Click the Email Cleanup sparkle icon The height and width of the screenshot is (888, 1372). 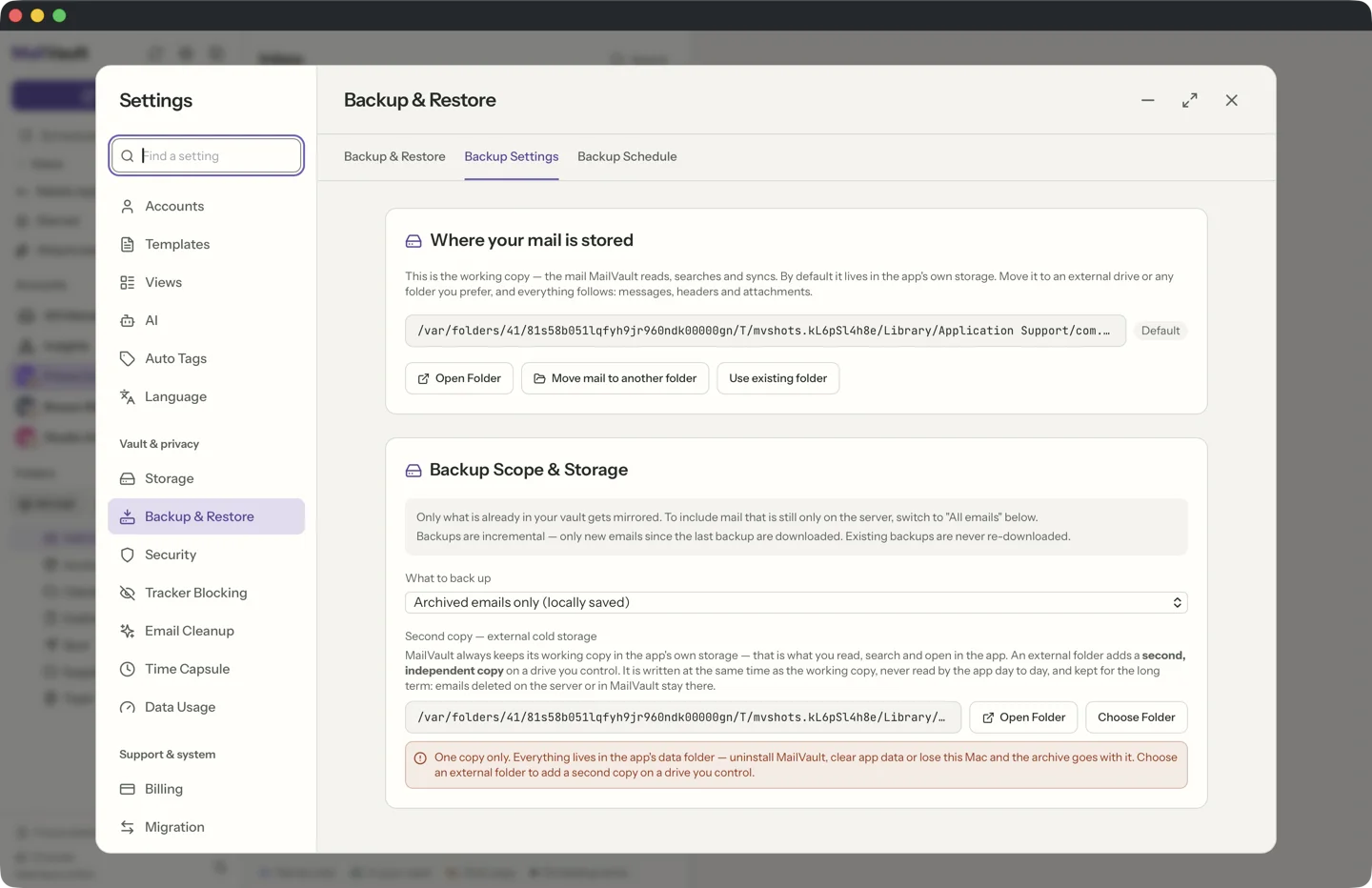tap(128, 631)
